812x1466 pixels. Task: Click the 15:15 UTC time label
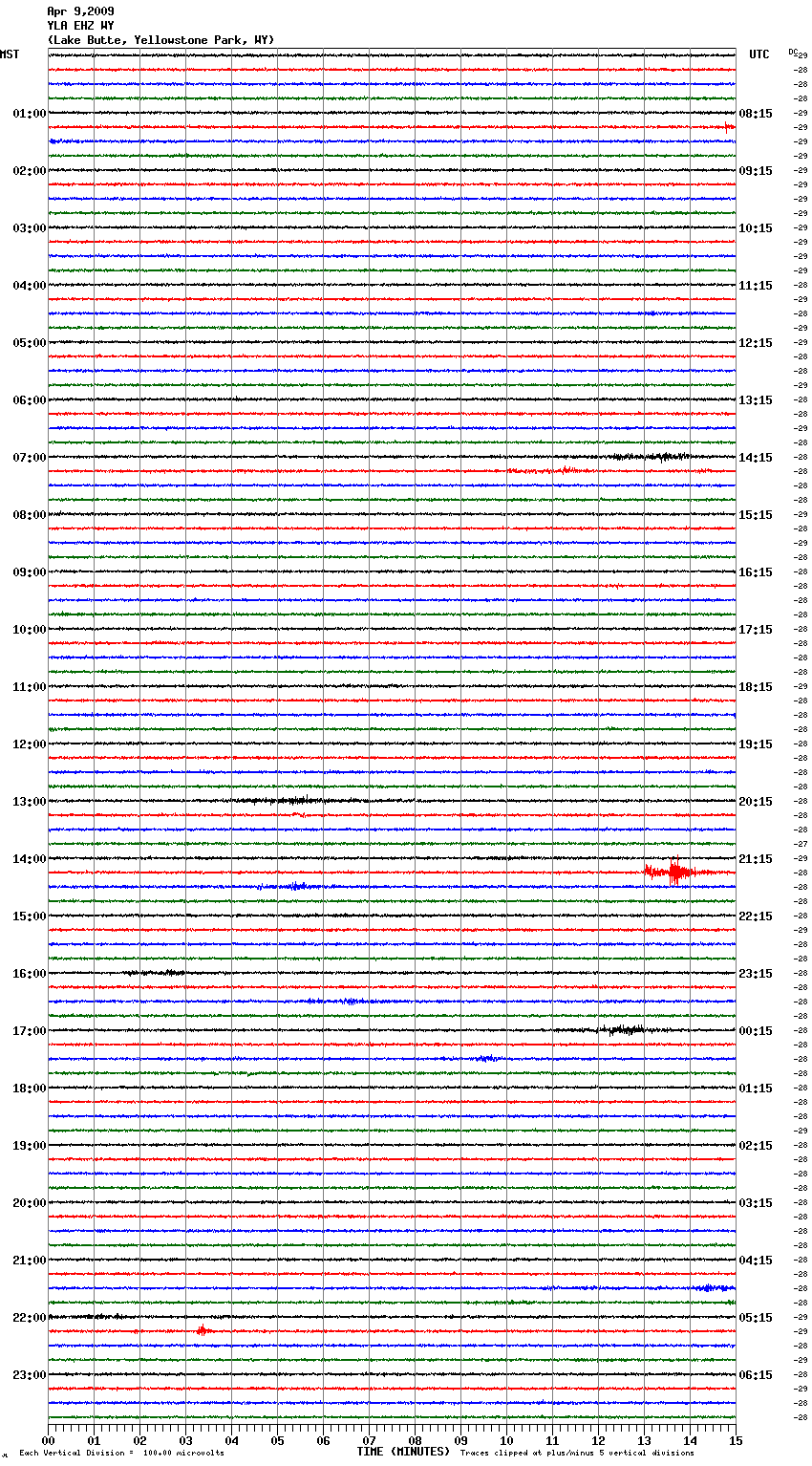click(x=756, y=515)
